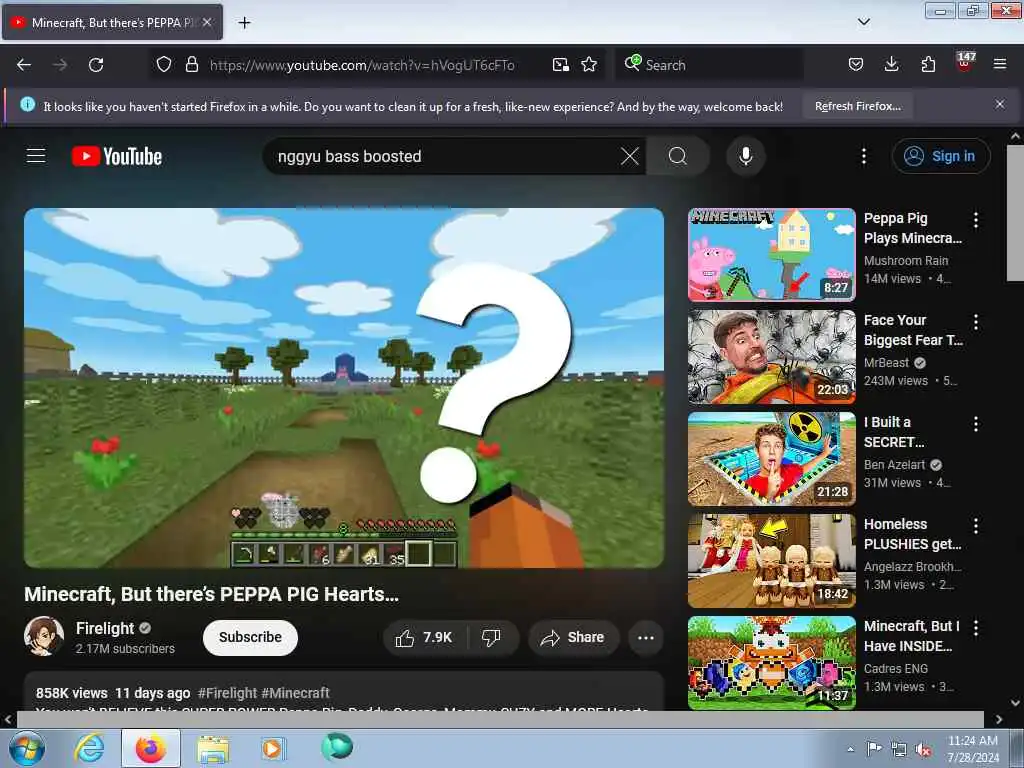The height and width of the screenshot is (768, 1024).
Task: Open the Firefox hamburger application menu
Action: coord(1000,65)
